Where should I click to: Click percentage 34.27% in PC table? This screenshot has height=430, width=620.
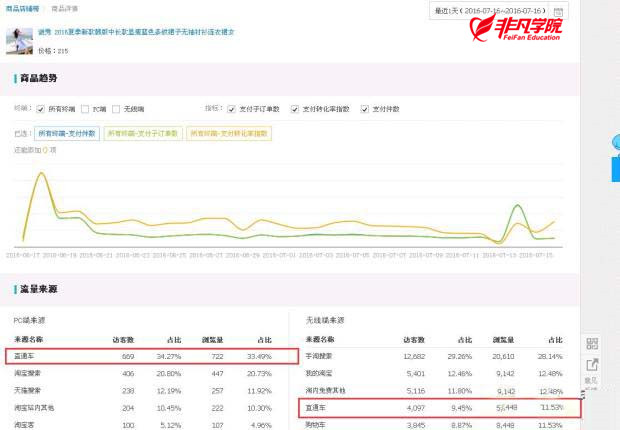click(169, 356)
